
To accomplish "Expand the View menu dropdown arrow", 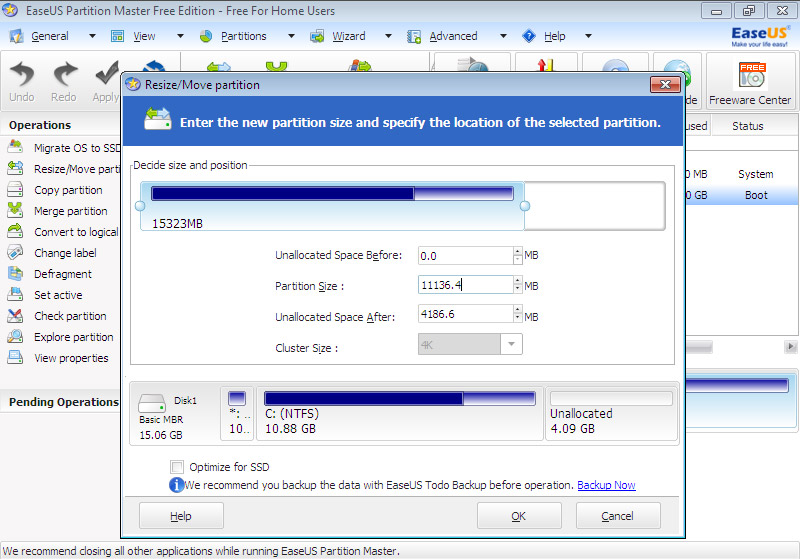I will pos(180,36).
